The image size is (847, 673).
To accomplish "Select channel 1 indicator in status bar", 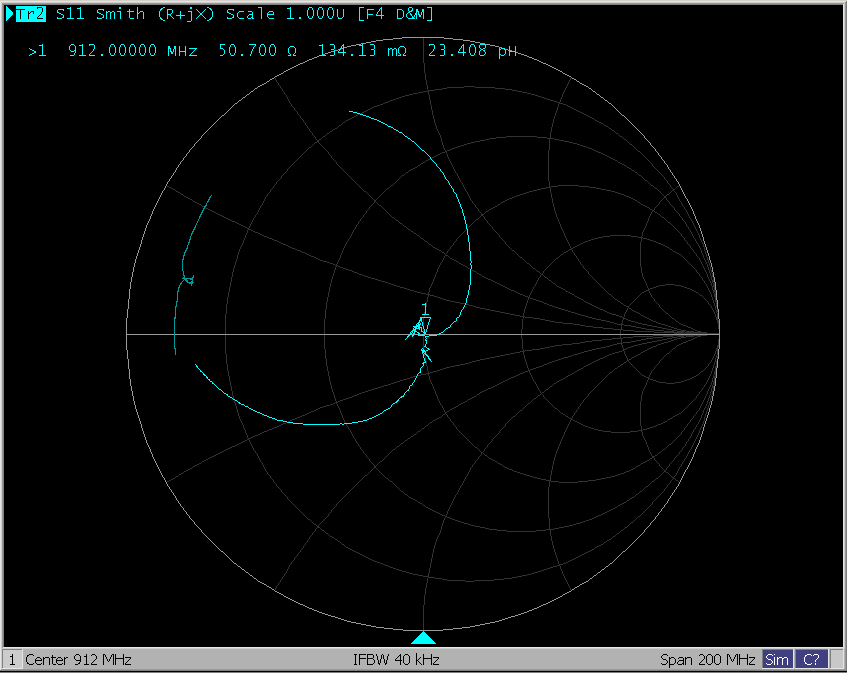I will (12, 660).
